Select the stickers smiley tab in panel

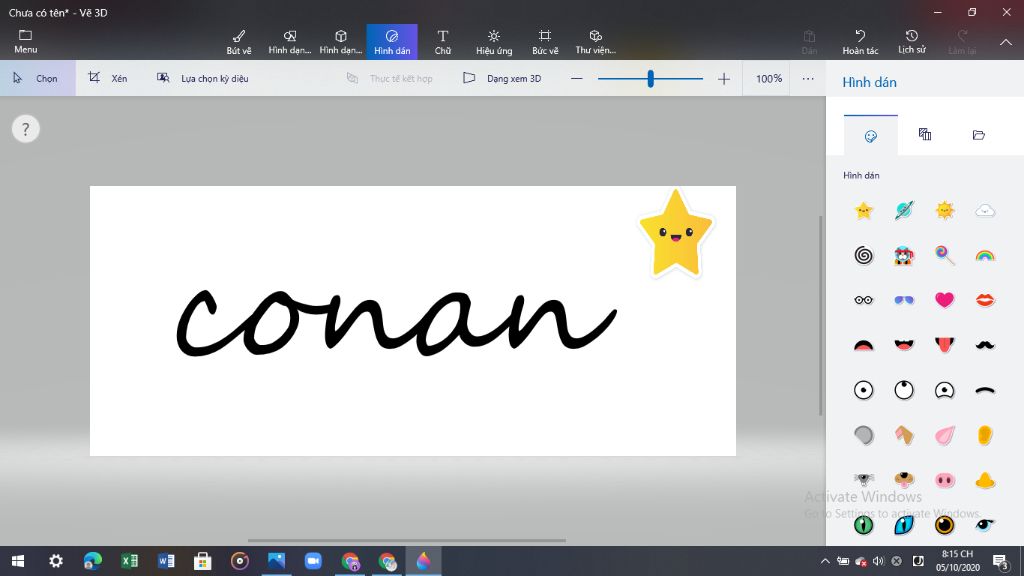pos(871,135)
